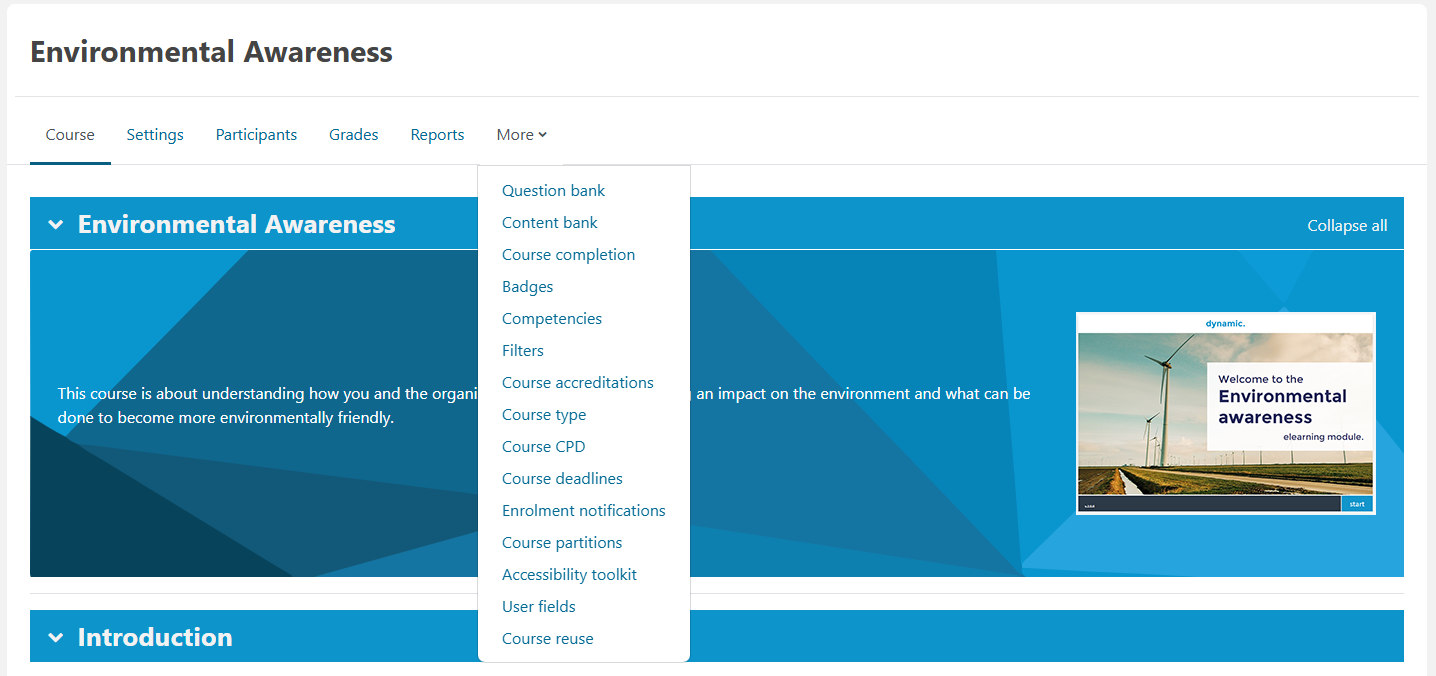
Task: Open Competencies menu entry
Action: click(552, 319)
